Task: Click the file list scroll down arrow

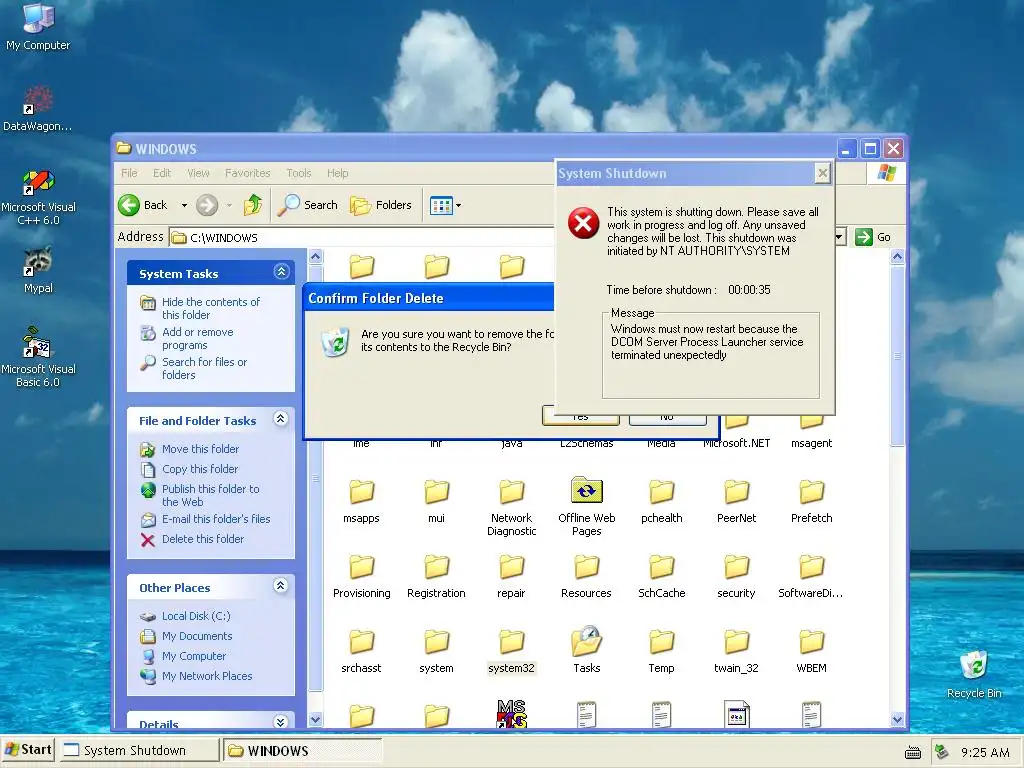Action: 897,720
